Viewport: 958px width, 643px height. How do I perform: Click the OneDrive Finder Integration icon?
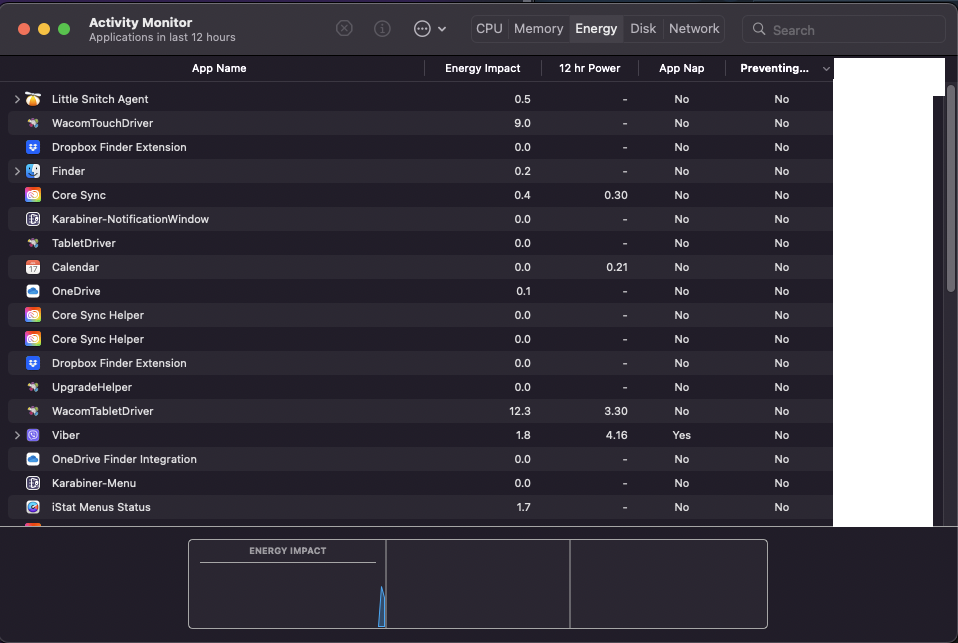[x=33, y=459]
